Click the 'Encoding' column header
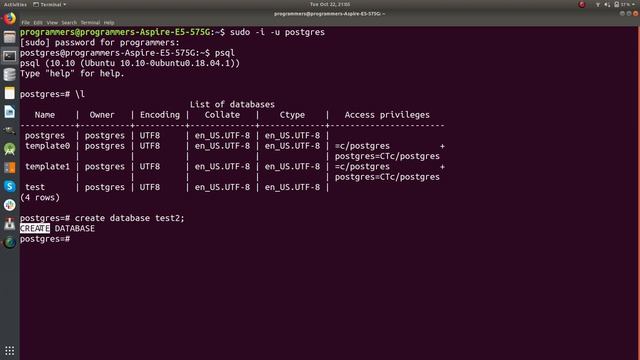 (160, 115)
